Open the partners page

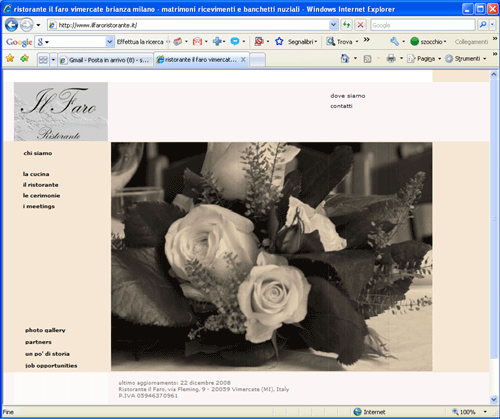point(38,342)
